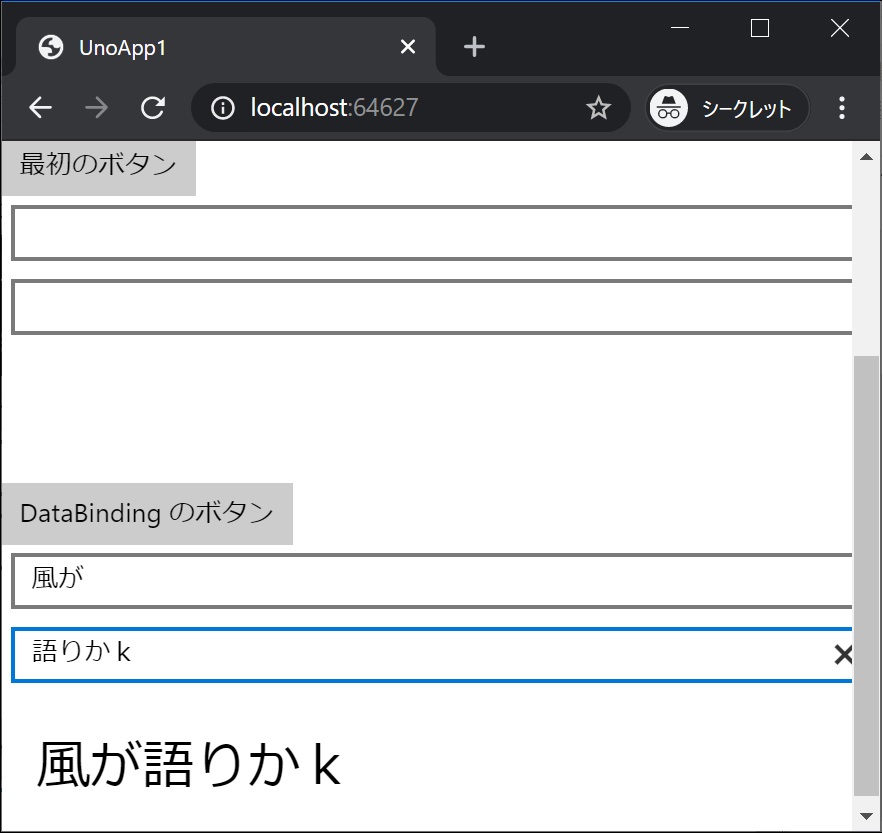Click into the address bar showing localhost:64627

coord(400,107)
